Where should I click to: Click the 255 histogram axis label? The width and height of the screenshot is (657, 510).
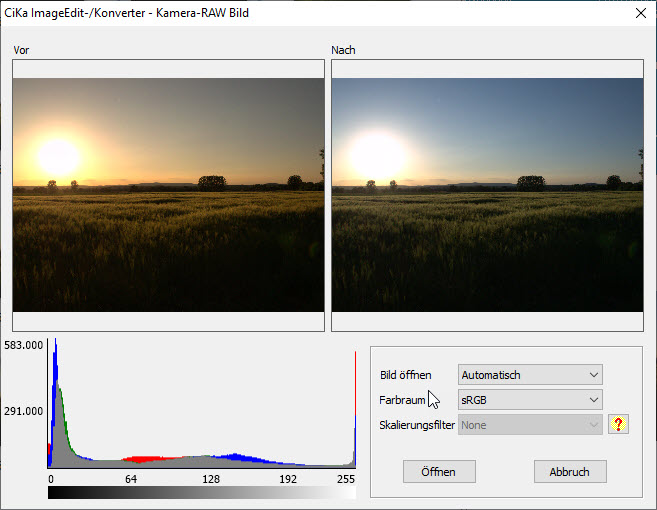[x=346, y=479]
